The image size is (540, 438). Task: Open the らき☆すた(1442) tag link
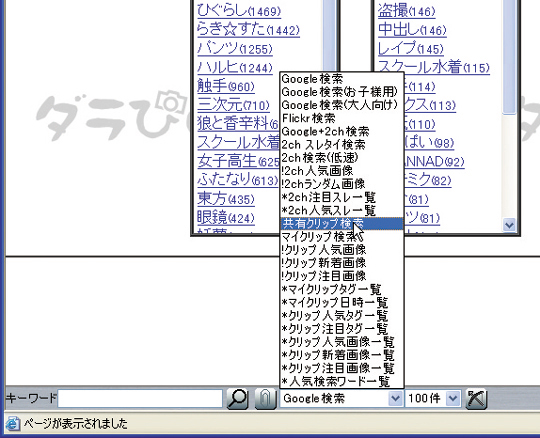[248, 29]
